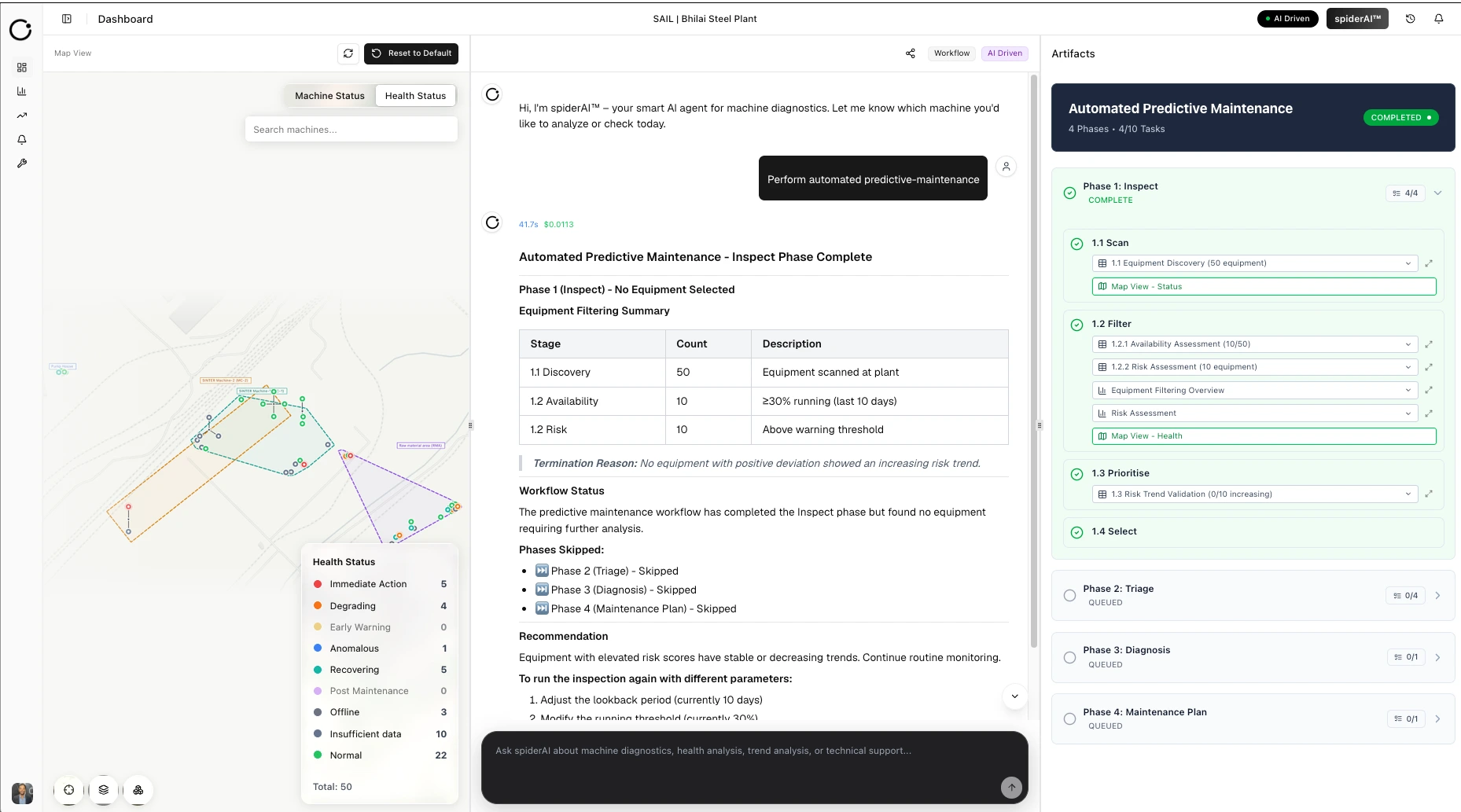Screen dimensions: 1461x812
Task: Focus the Search machines field
Action: pyautogui.click(x=351, y=130)
